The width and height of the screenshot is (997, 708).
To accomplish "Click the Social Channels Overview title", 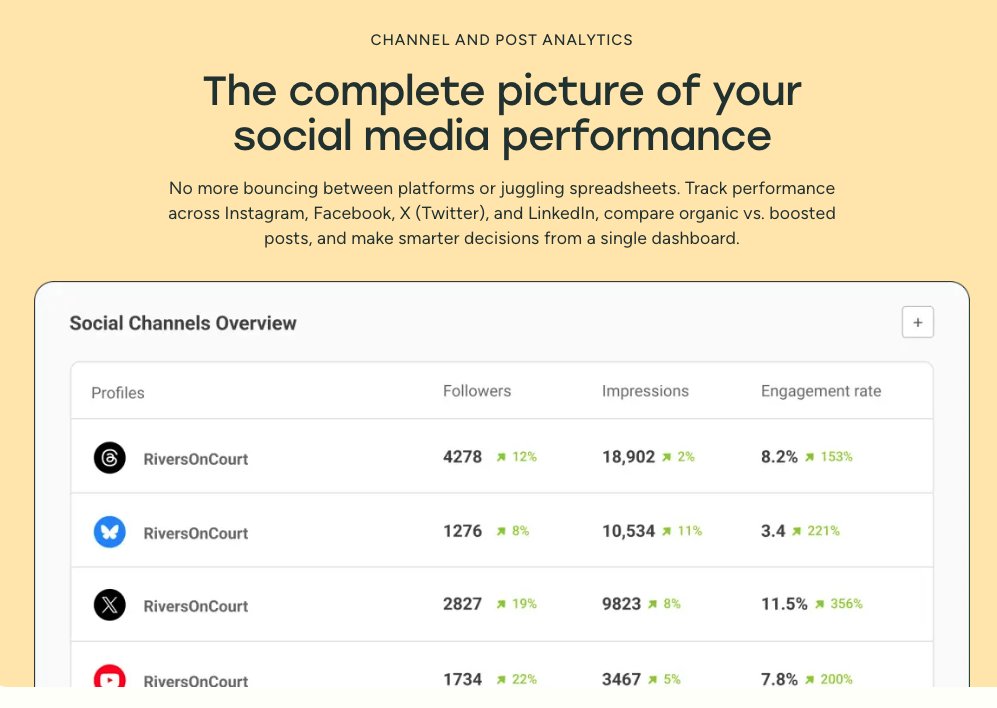I will (183, 323).
